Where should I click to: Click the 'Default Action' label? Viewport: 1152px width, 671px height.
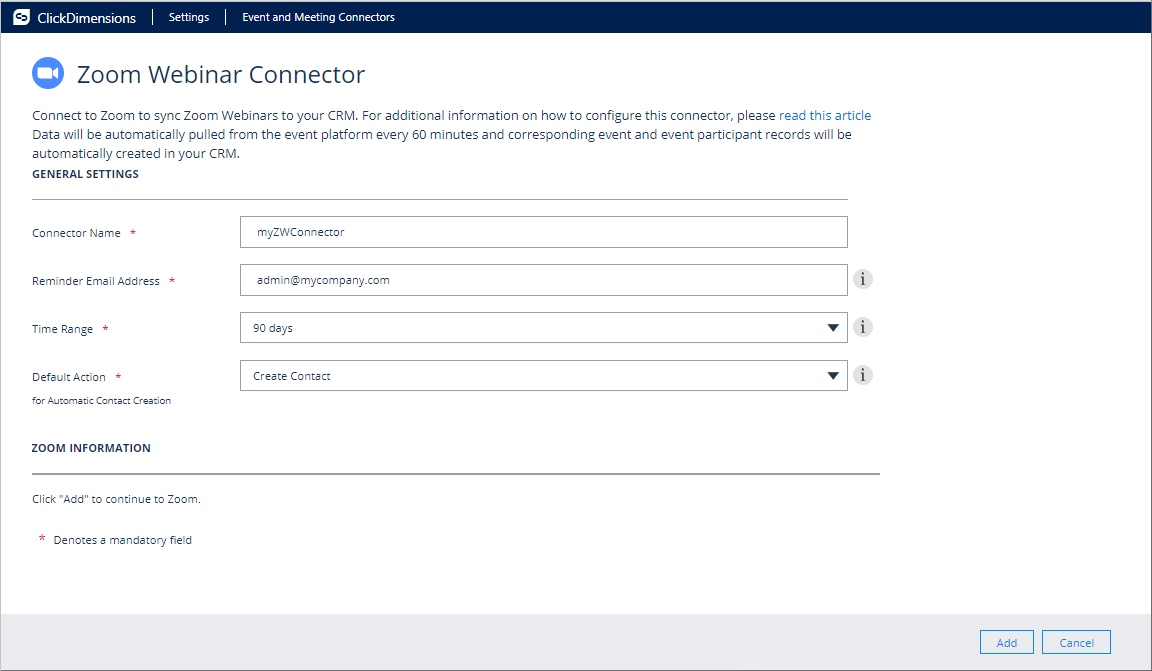(x=69, y=377)
